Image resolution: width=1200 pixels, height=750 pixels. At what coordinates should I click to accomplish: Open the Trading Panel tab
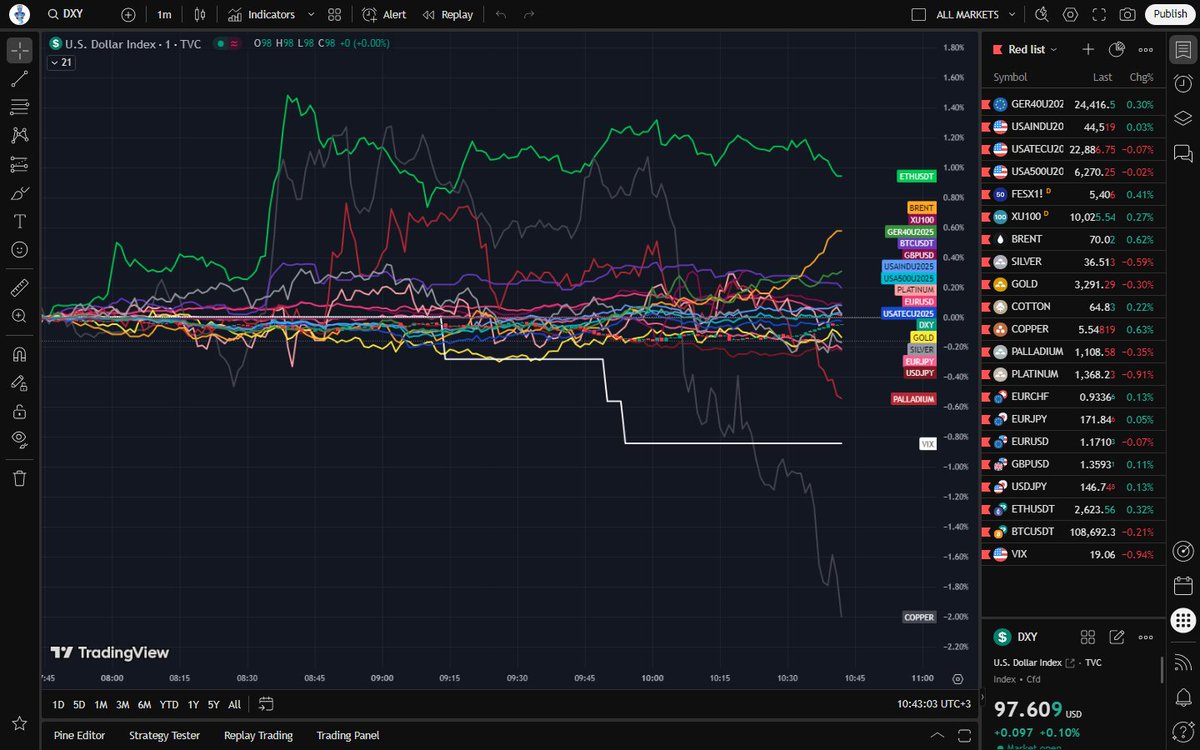[348, 735]
